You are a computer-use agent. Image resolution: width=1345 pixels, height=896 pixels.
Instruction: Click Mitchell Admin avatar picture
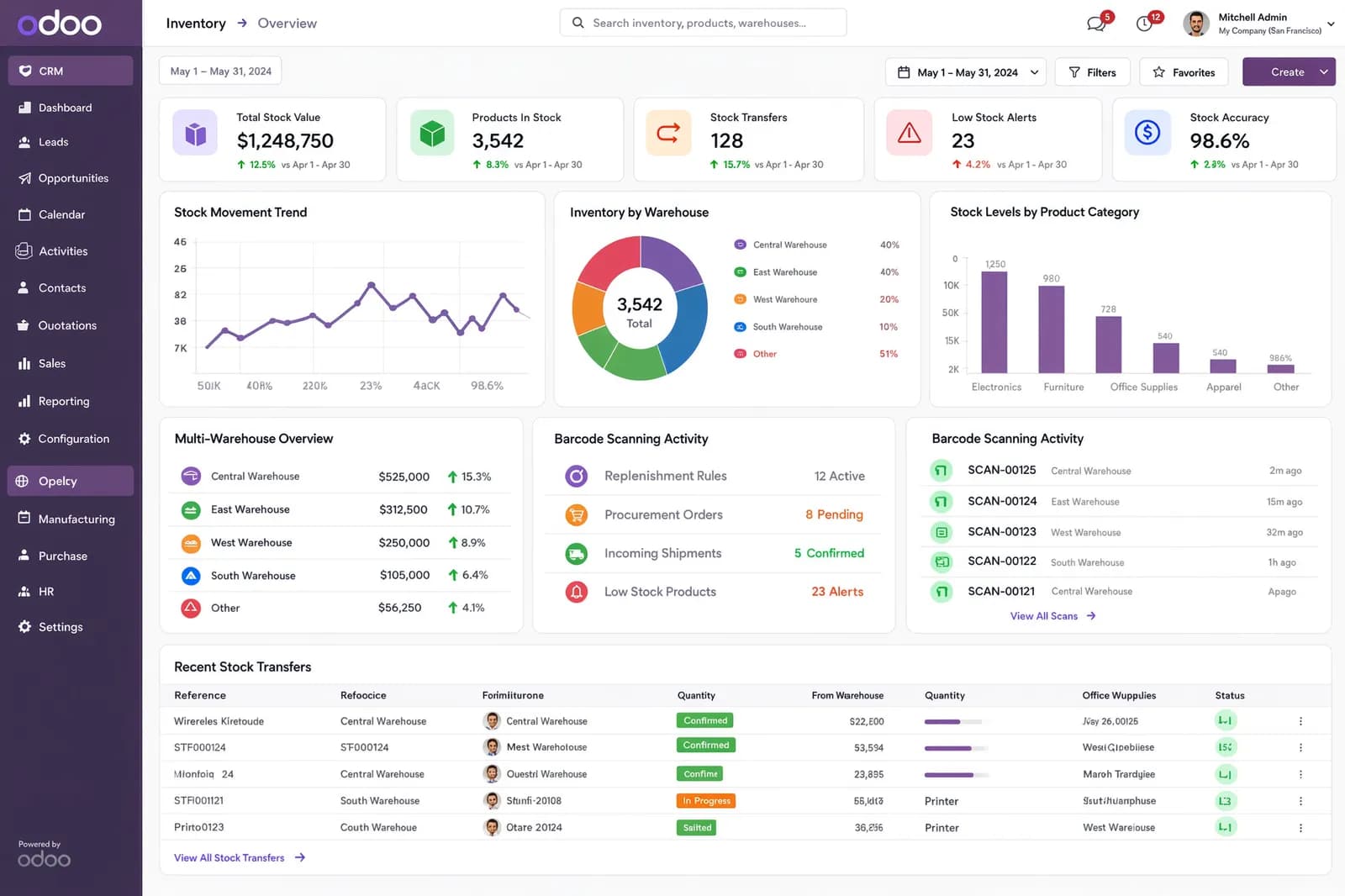click(1196, 24)
